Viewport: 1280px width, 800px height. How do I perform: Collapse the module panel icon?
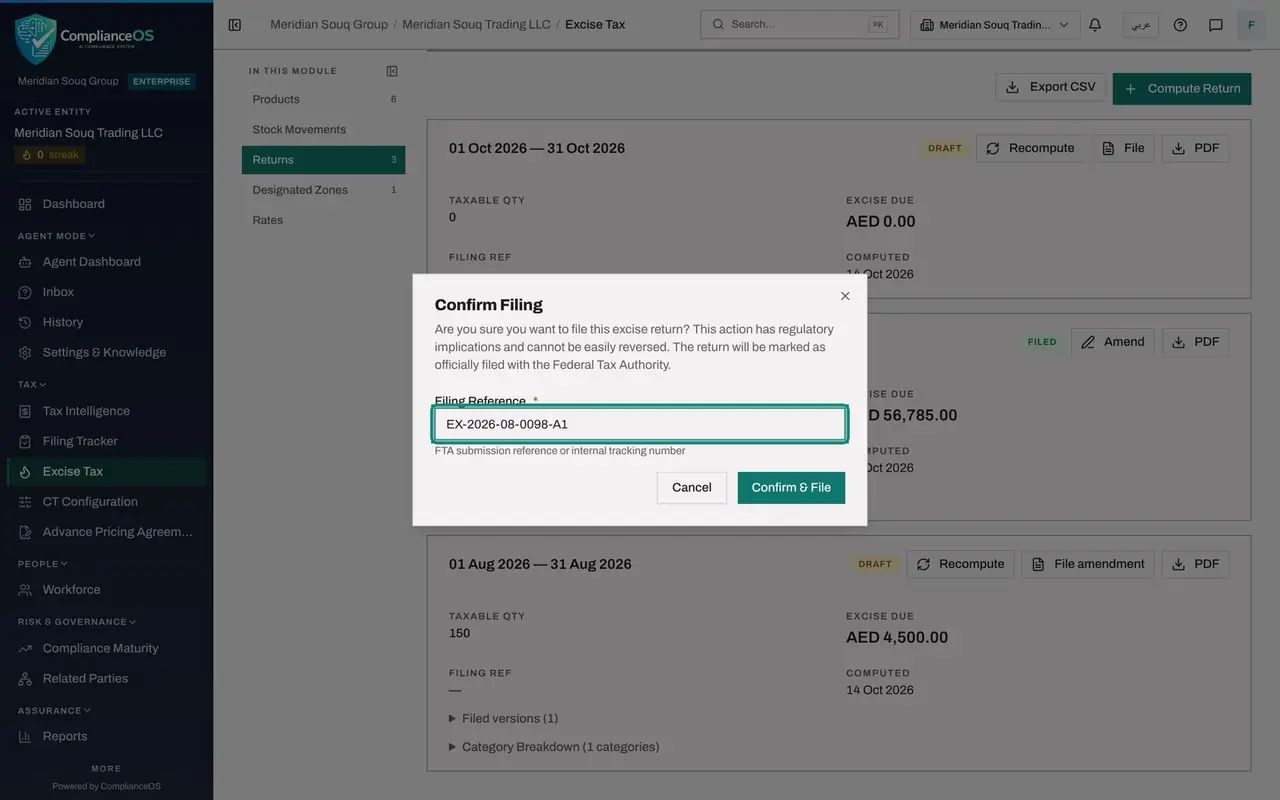click(392, 71)
